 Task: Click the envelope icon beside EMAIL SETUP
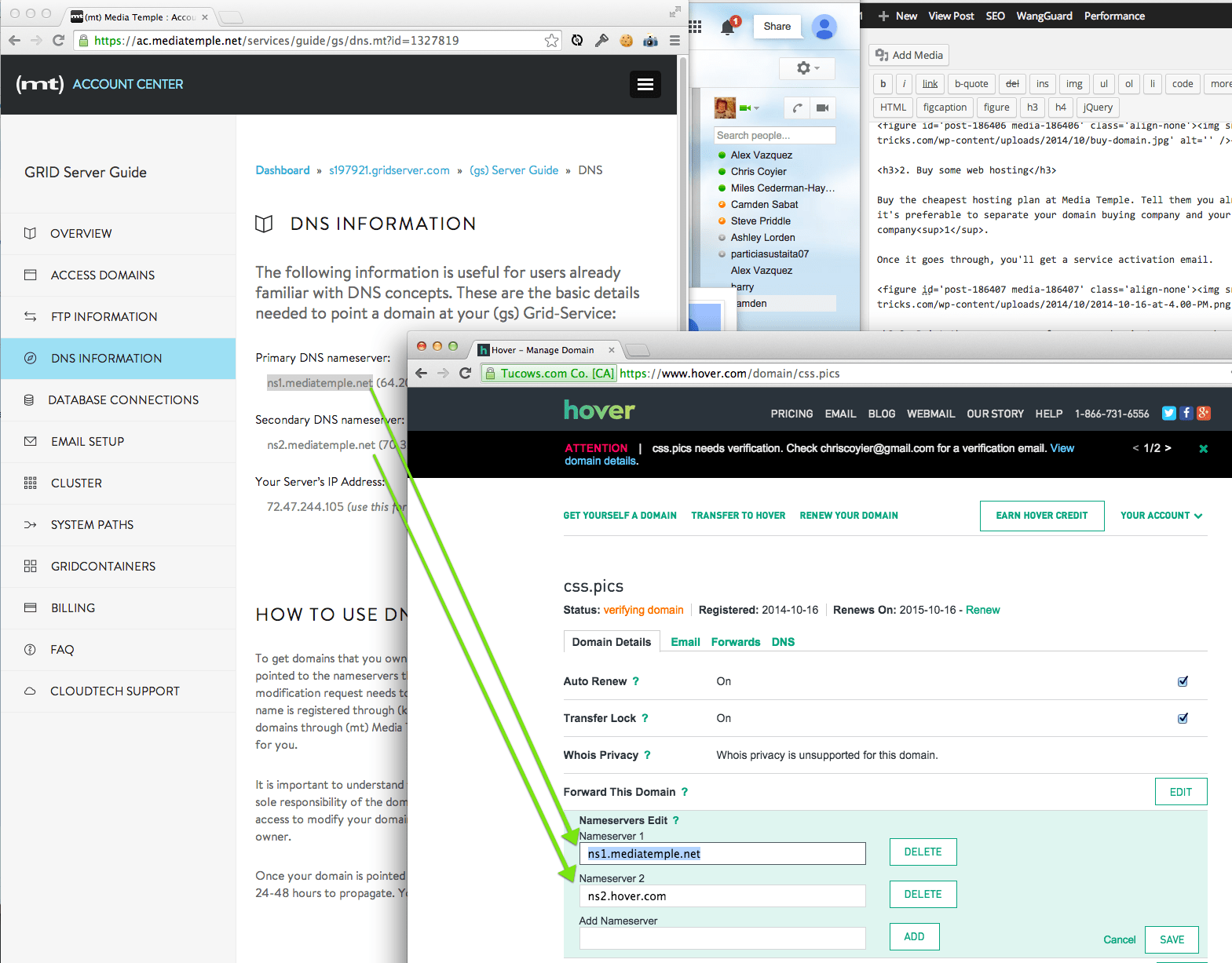click(30, 441)
